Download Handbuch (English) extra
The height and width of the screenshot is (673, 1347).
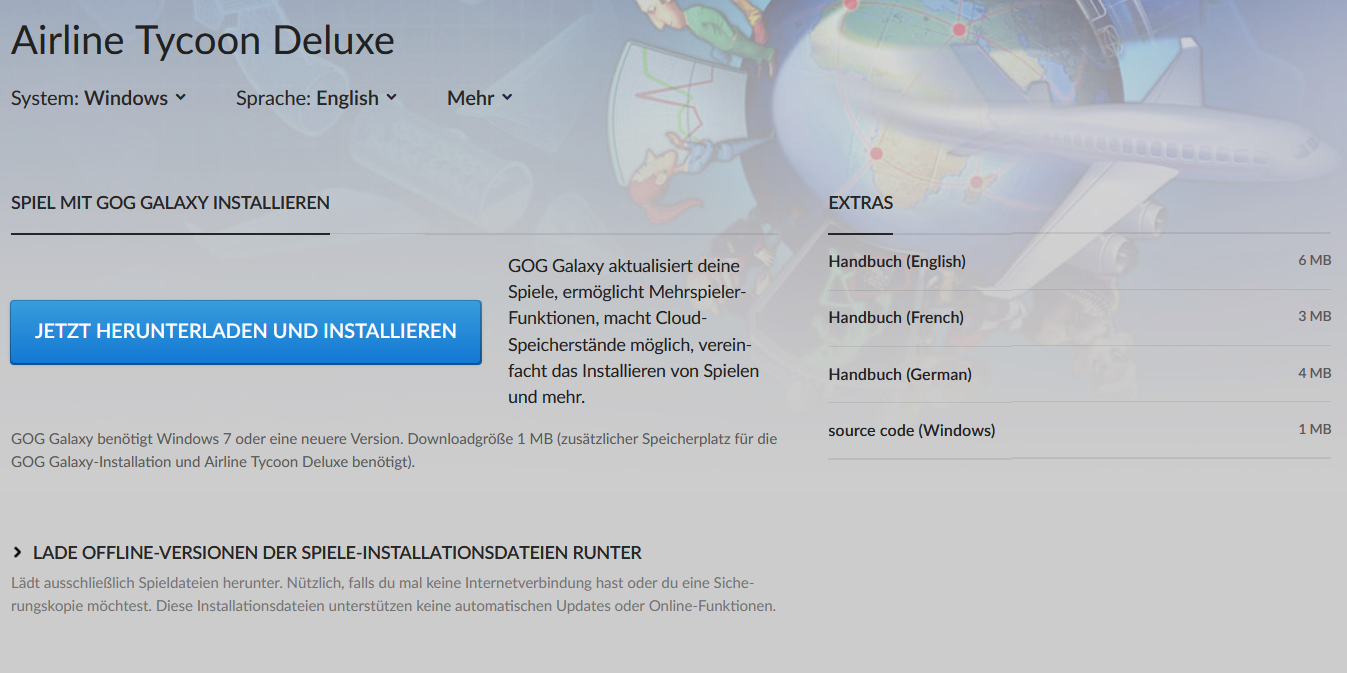coord(1079,261)
